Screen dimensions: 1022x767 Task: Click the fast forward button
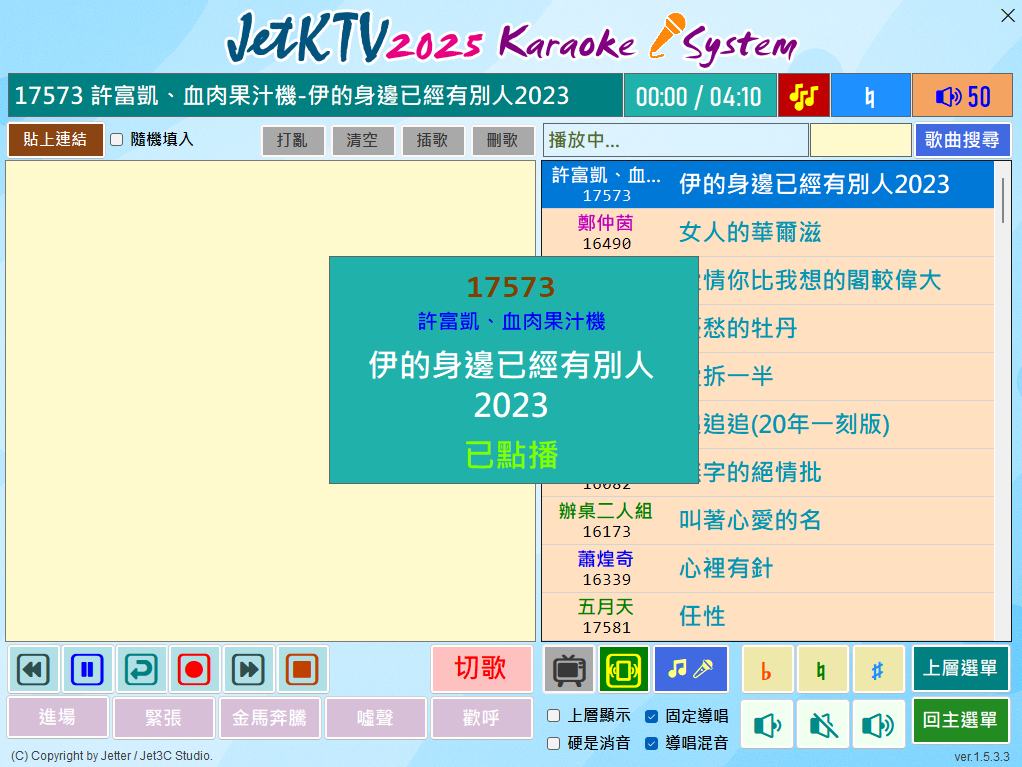click(248, 669)
